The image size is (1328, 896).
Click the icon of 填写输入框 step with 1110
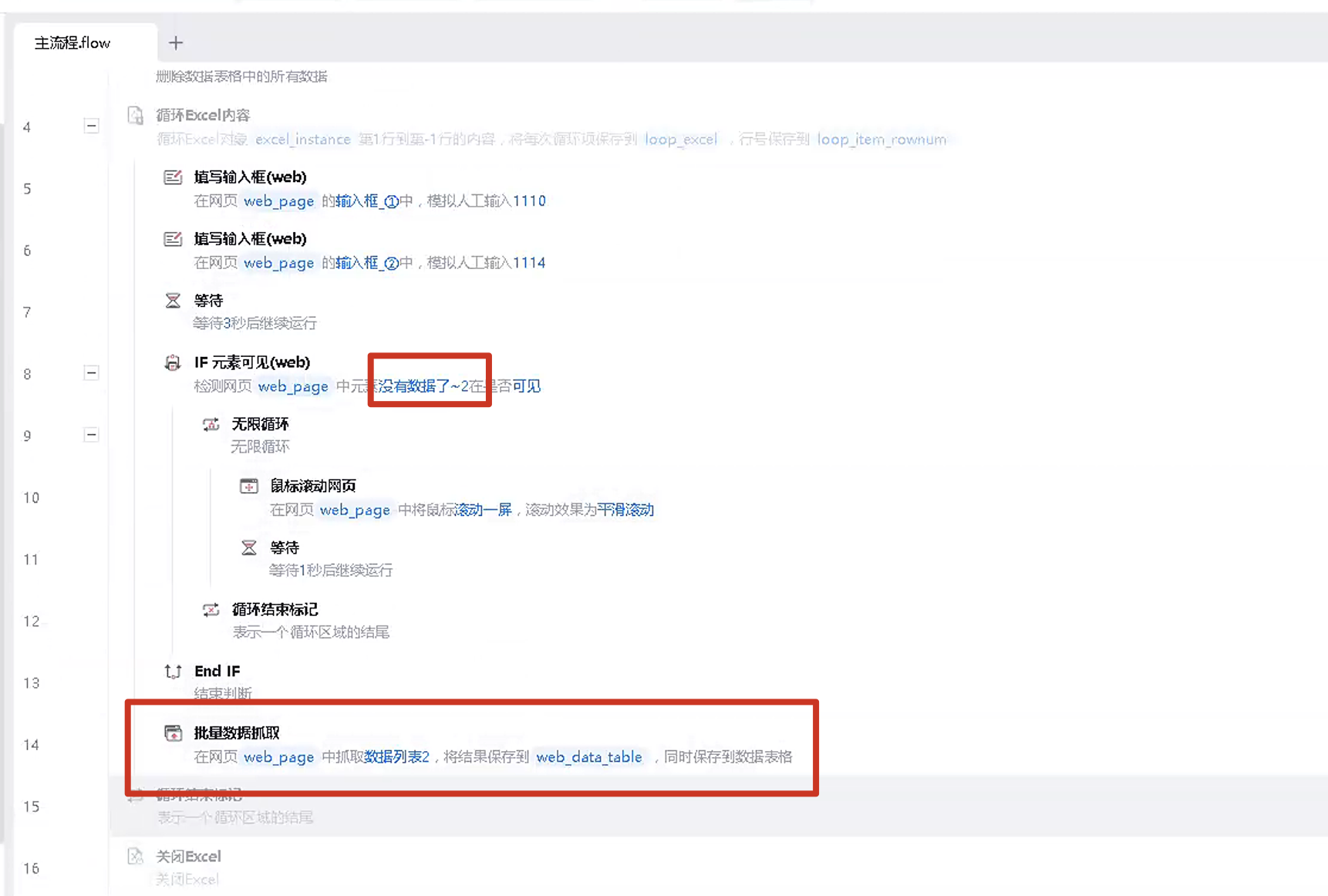tap(173, 177)
